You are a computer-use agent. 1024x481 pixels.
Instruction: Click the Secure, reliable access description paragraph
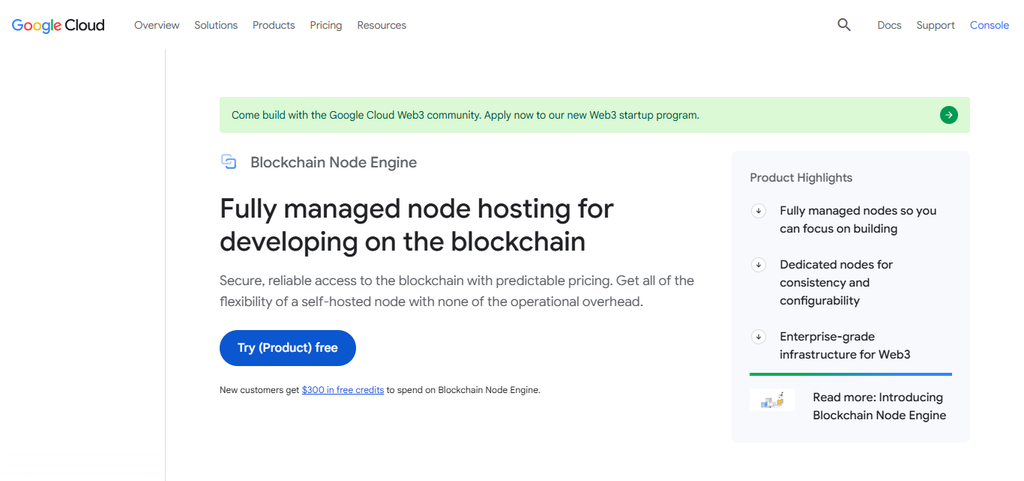click(x=456, y=292)
